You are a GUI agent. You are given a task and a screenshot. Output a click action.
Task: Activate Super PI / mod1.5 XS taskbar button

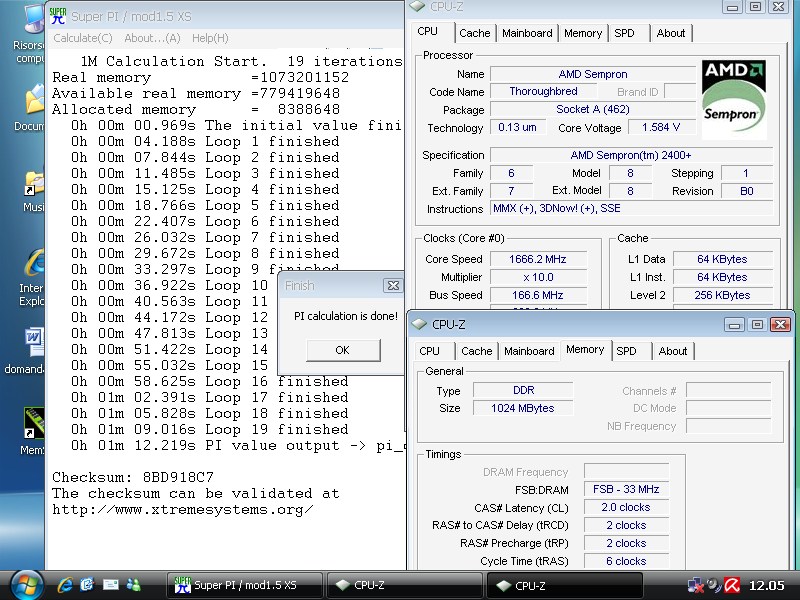(x=244, y=585)
